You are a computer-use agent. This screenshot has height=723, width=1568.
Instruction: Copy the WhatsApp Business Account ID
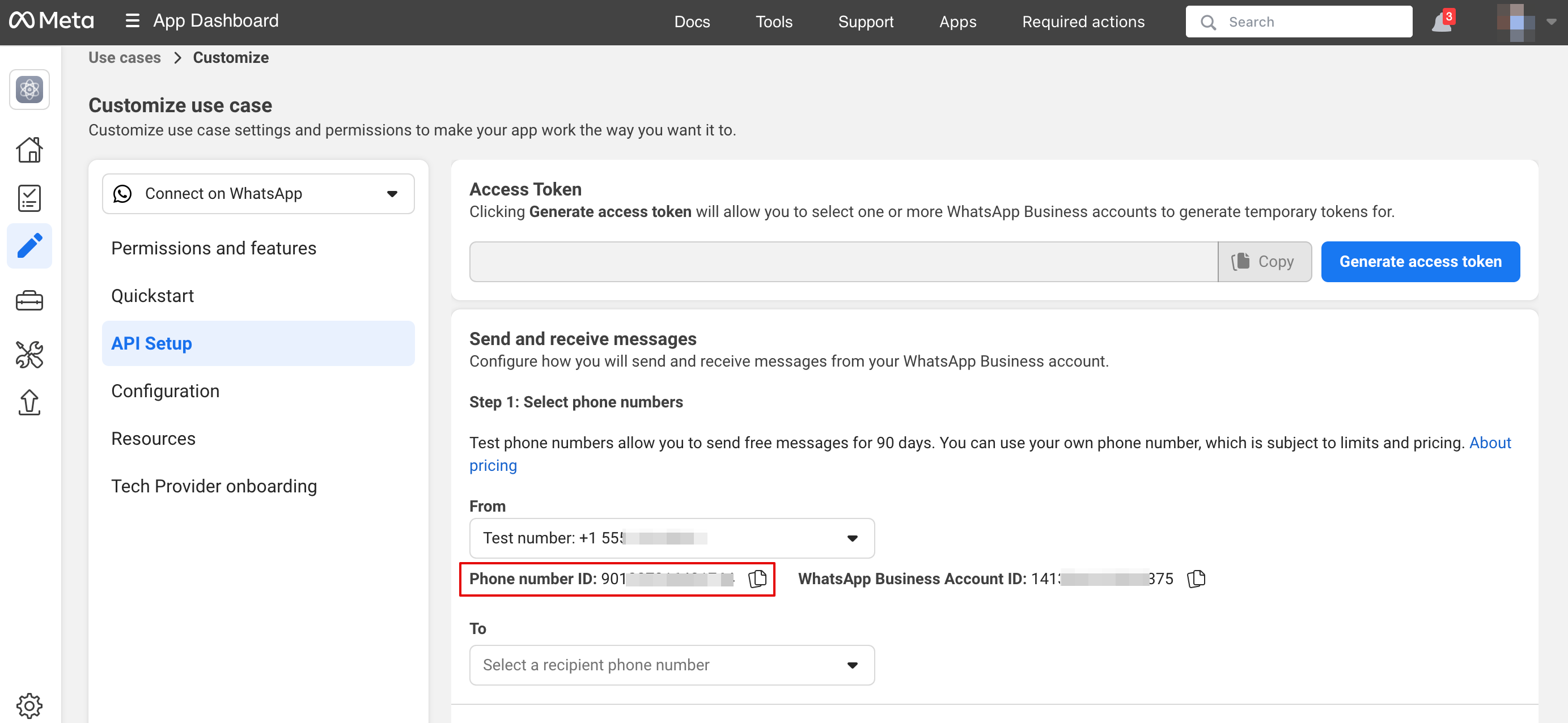[1196, 578]
